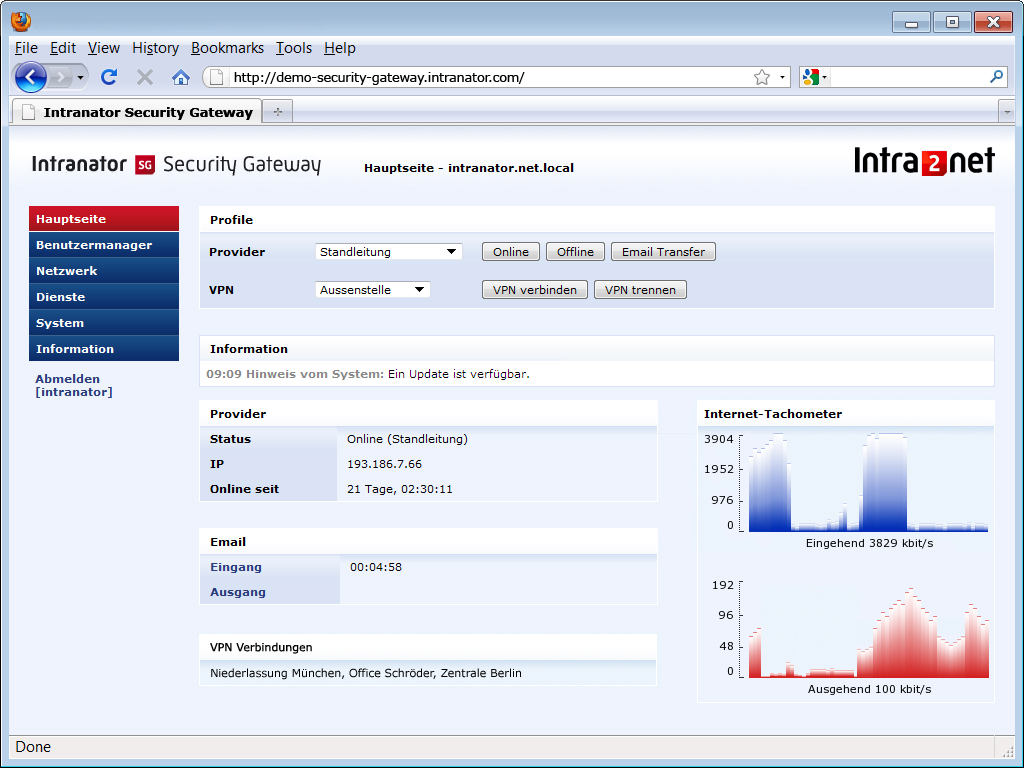The image size is (1024, 768).
Task: Expand the list all tabs arrow
Action: click(1006, 112)
